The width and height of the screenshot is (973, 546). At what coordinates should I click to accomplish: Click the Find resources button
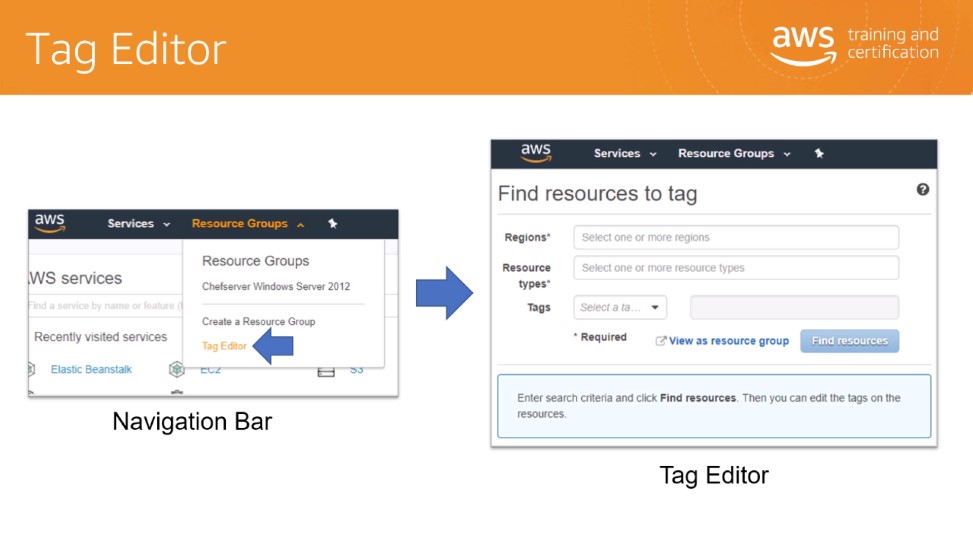(850, 341)
